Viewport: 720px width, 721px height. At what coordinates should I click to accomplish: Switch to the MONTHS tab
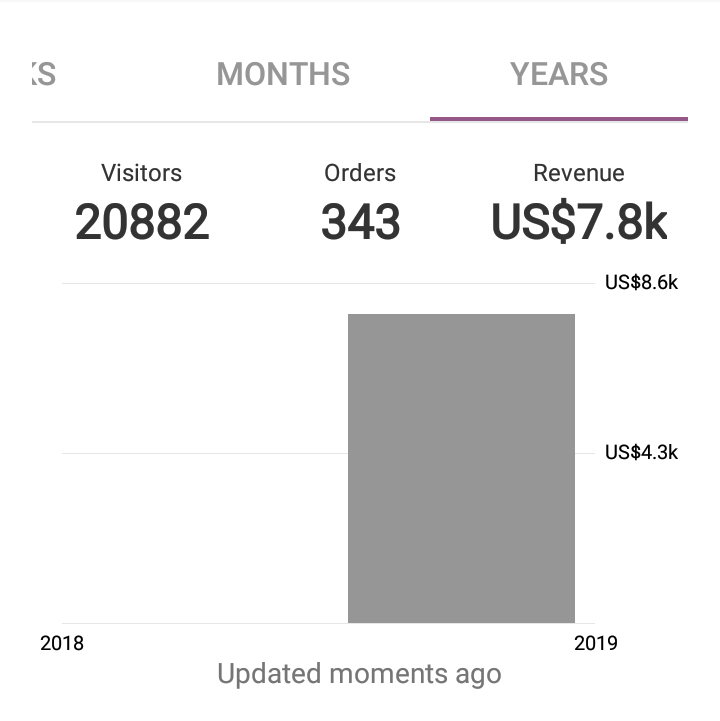tap(283, 75)
